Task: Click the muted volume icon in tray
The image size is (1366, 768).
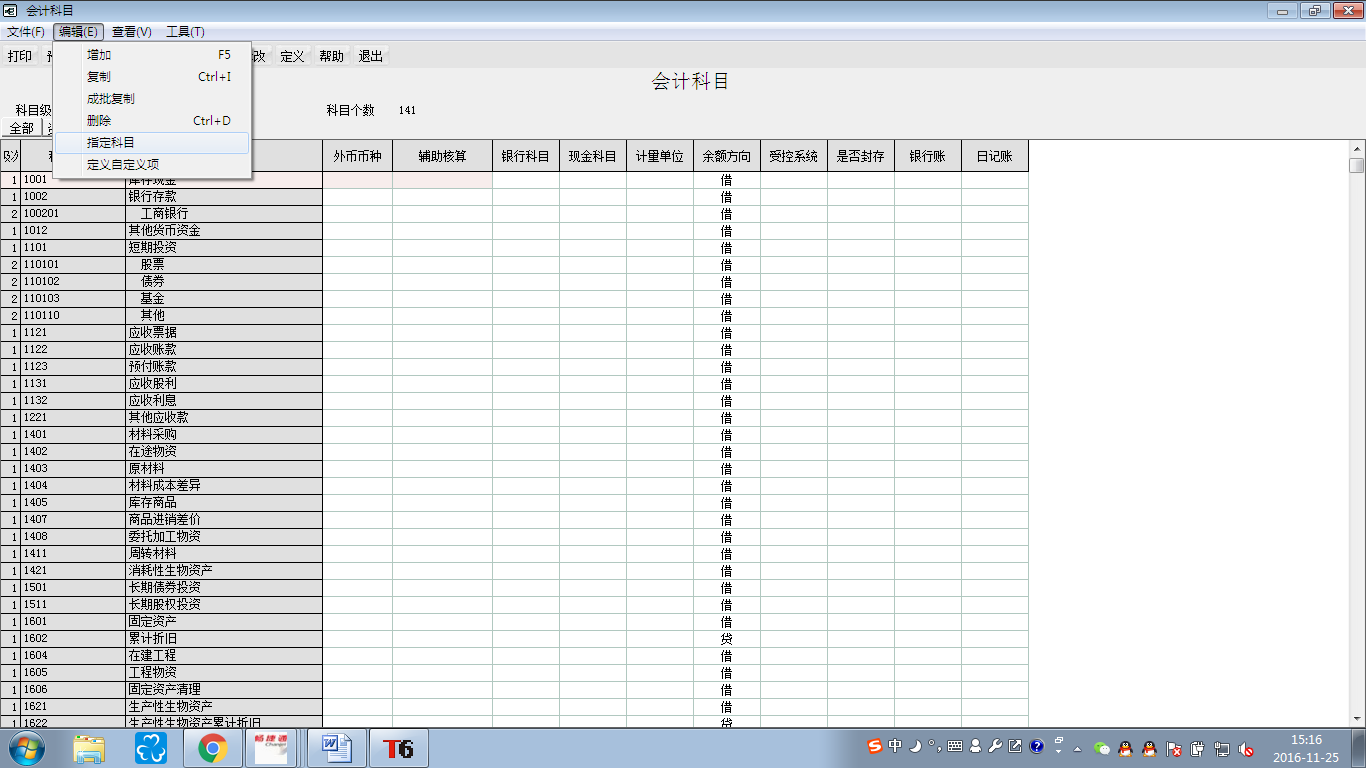Action: pos(1246,749)
